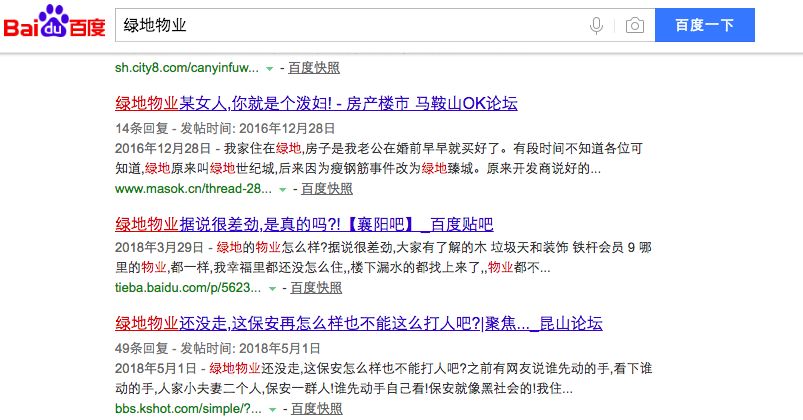Open the 马鞍山OK论坛 result titled 某女人,你就是个泼妇

point(316,103)
